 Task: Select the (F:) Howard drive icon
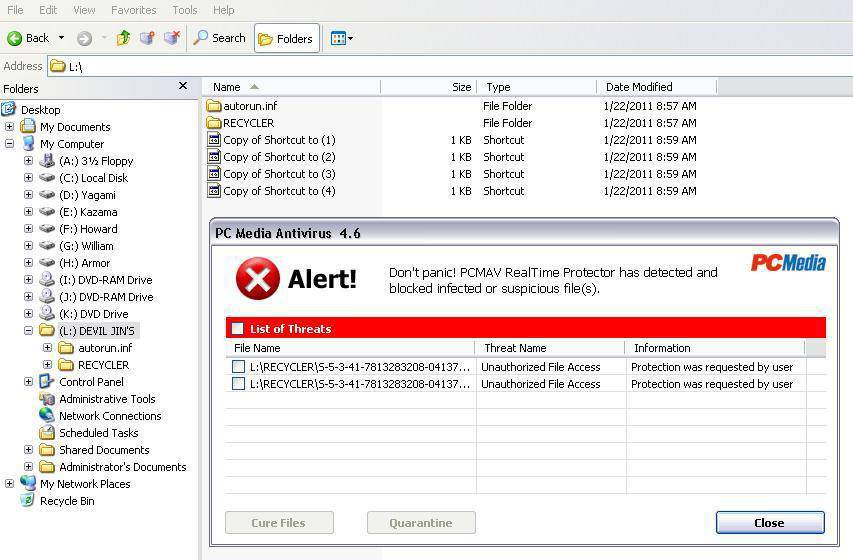click(47, 229)
